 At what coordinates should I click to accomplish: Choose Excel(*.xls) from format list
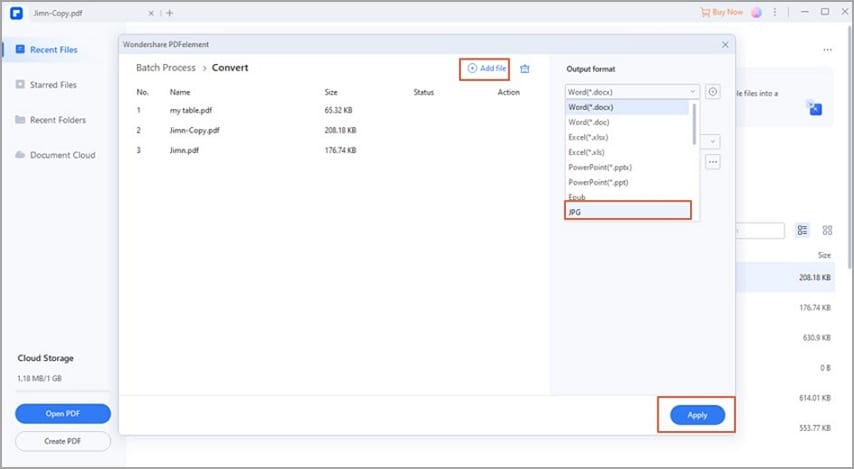pos(627,152)
